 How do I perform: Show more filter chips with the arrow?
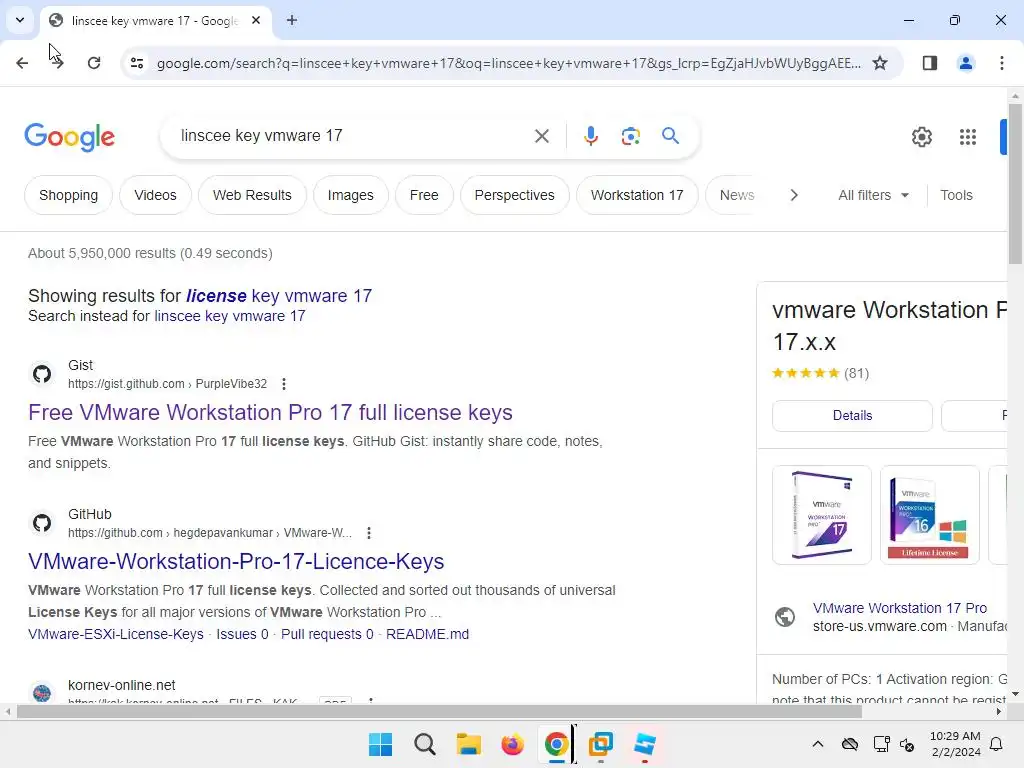(793, 195)
